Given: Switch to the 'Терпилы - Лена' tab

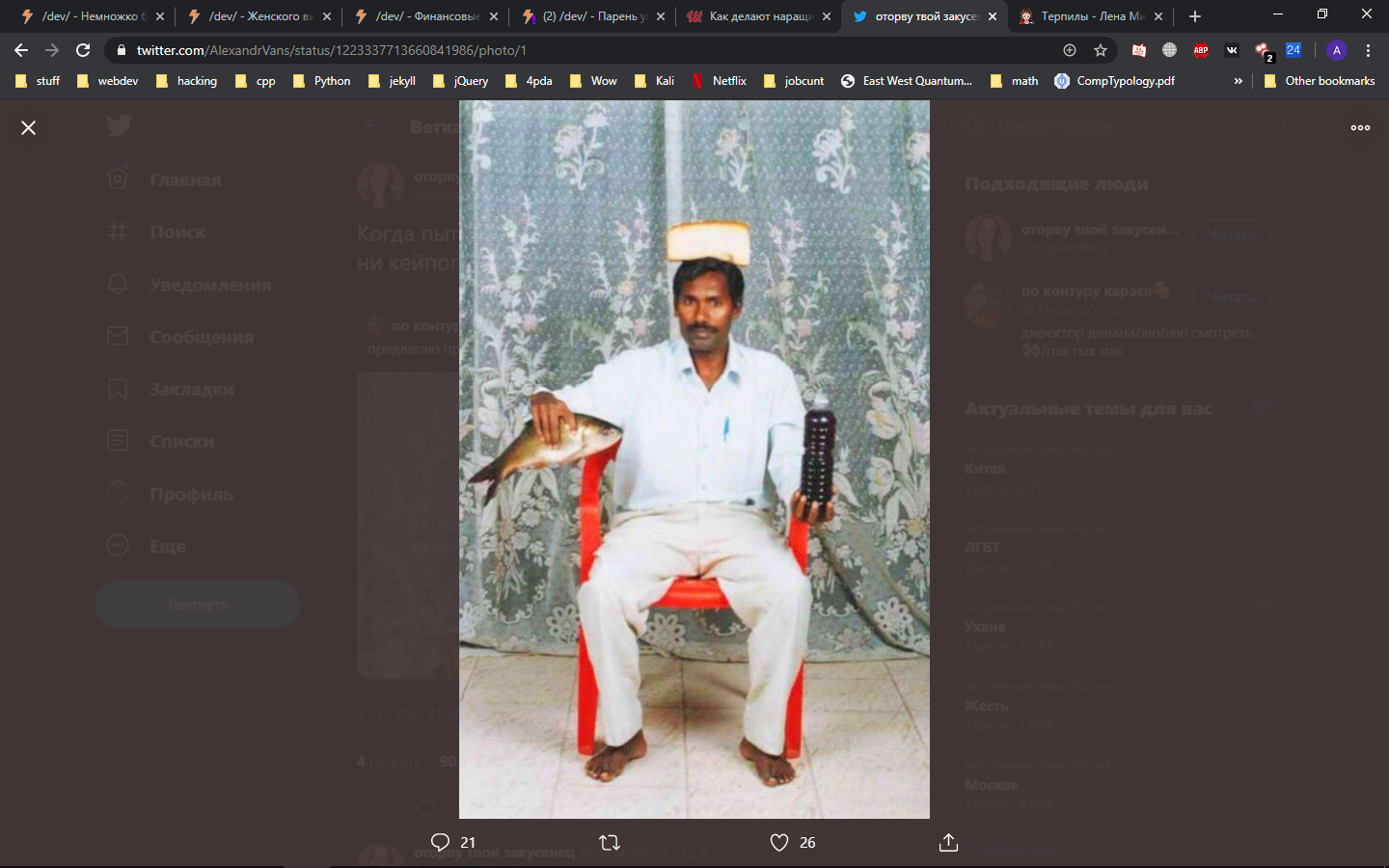Looking at the screenshot, I should [1091, 16].
